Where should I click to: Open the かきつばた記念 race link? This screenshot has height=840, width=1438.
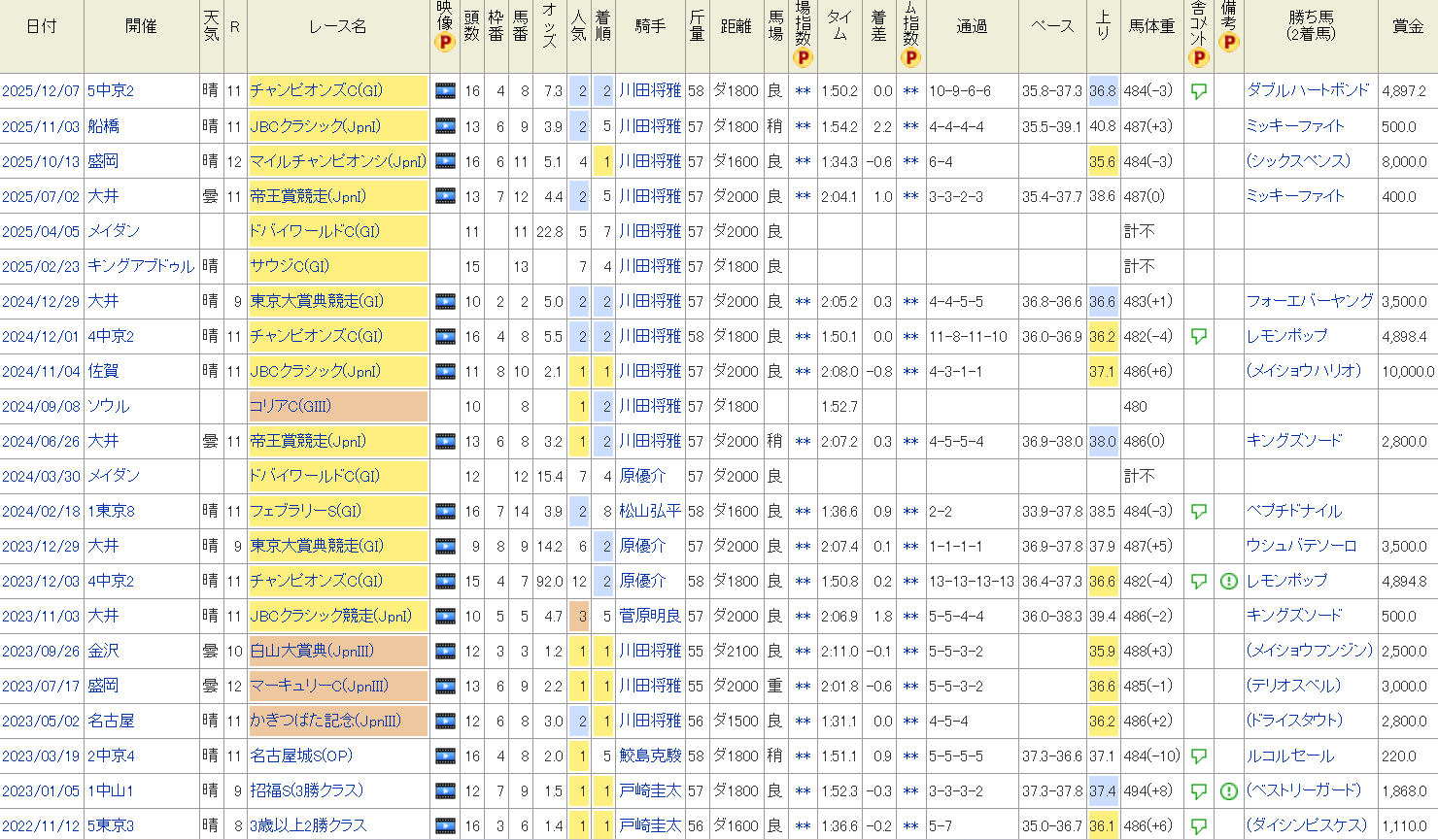click(x=325, y=721)
